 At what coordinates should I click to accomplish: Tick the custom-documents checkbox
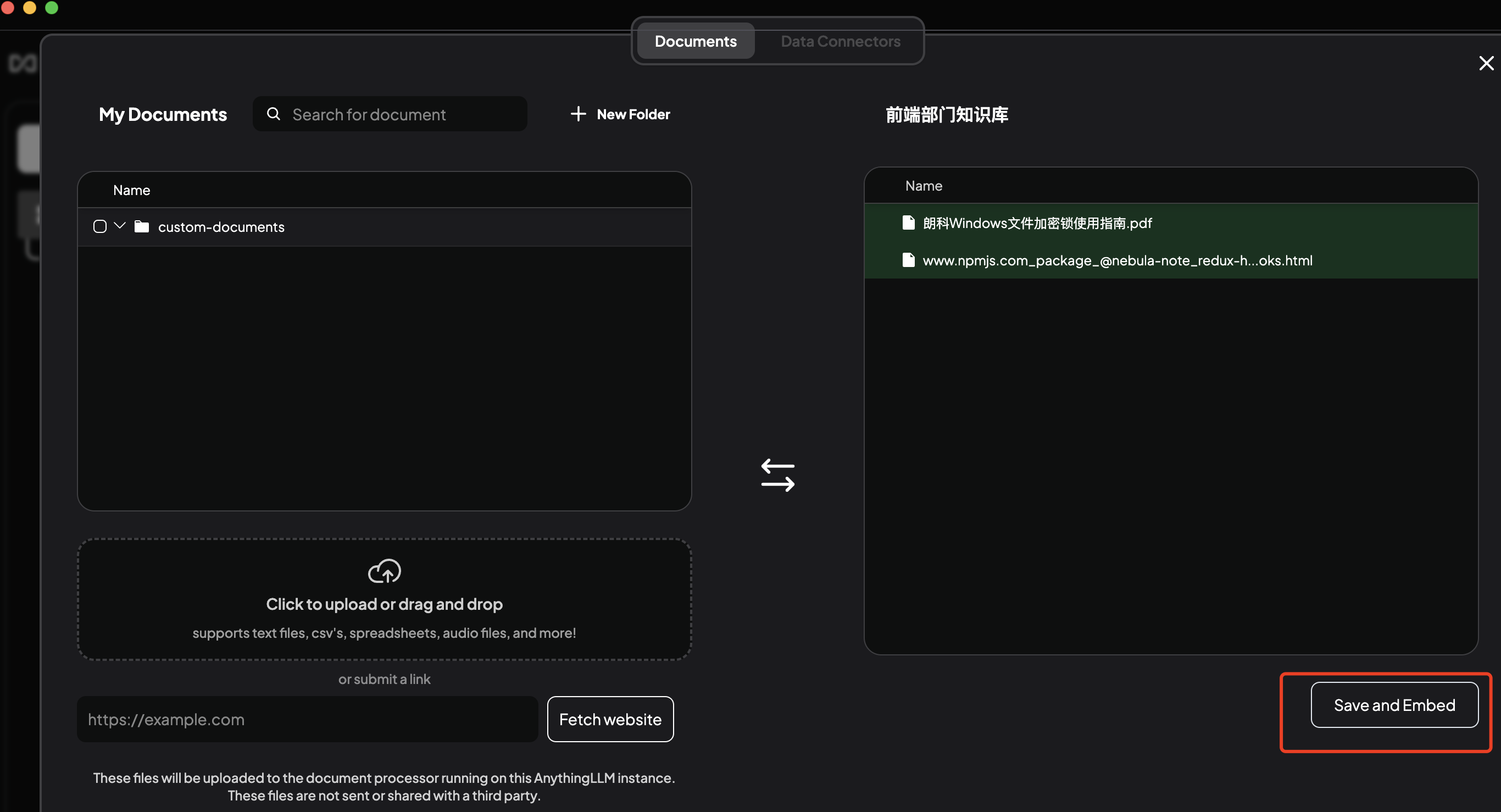point(99,226)
